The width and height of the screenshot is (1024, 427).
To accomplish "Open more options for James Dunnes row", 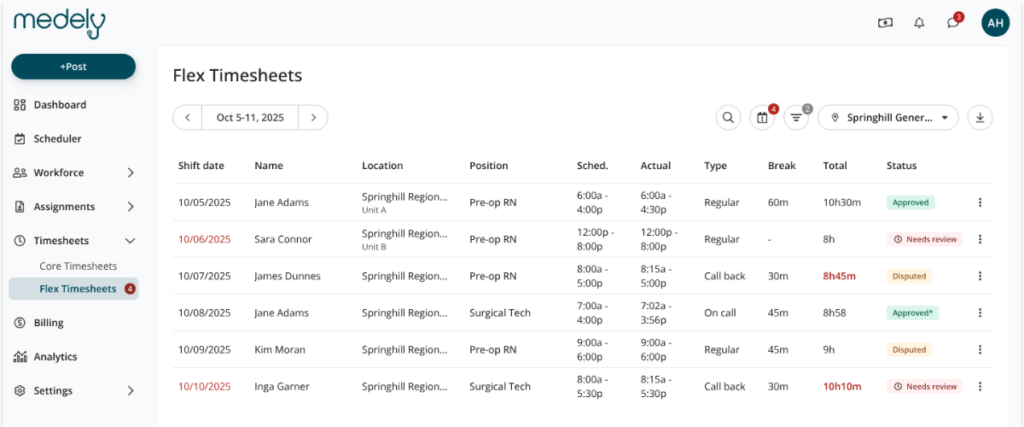I will pyautogui.click(x=980, y=276).
